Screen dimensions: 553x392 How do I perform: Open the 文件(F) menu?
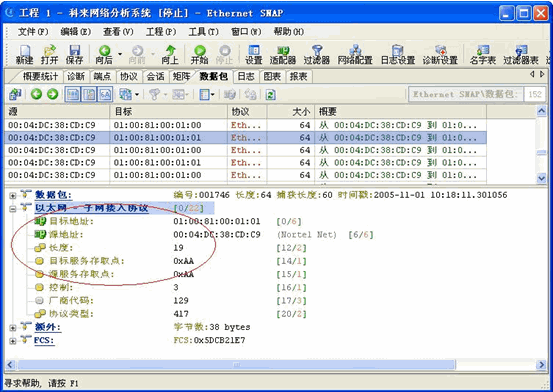coord(33,32)
